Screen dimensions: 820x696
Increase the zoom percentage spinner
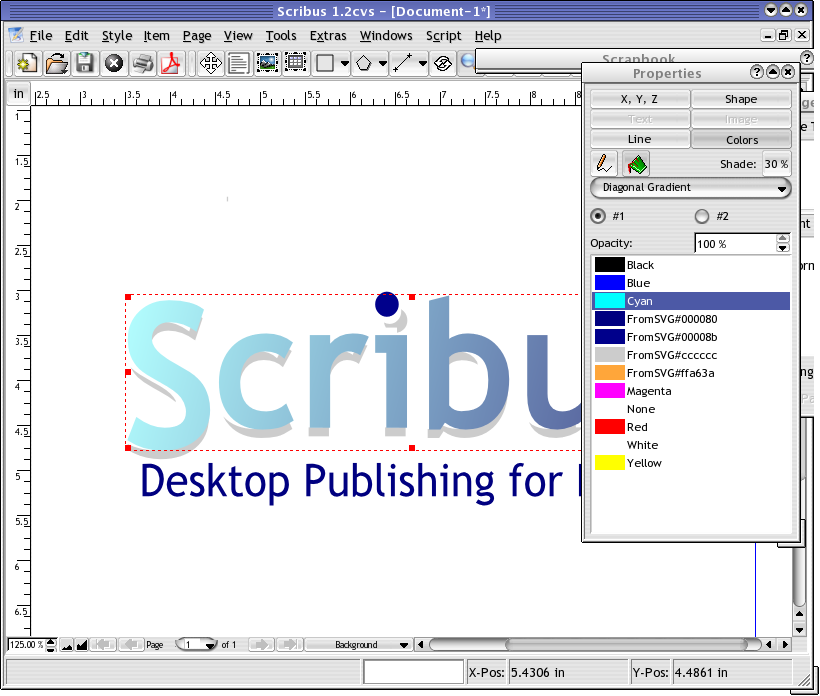(x=51, y=641)
